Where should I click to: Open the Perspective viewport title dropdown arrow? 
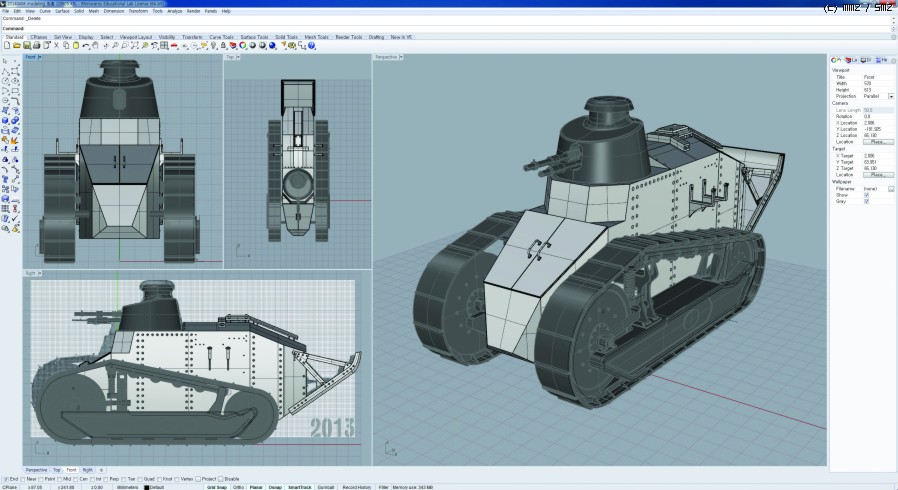pyautogui.click(x=400, y=57)
